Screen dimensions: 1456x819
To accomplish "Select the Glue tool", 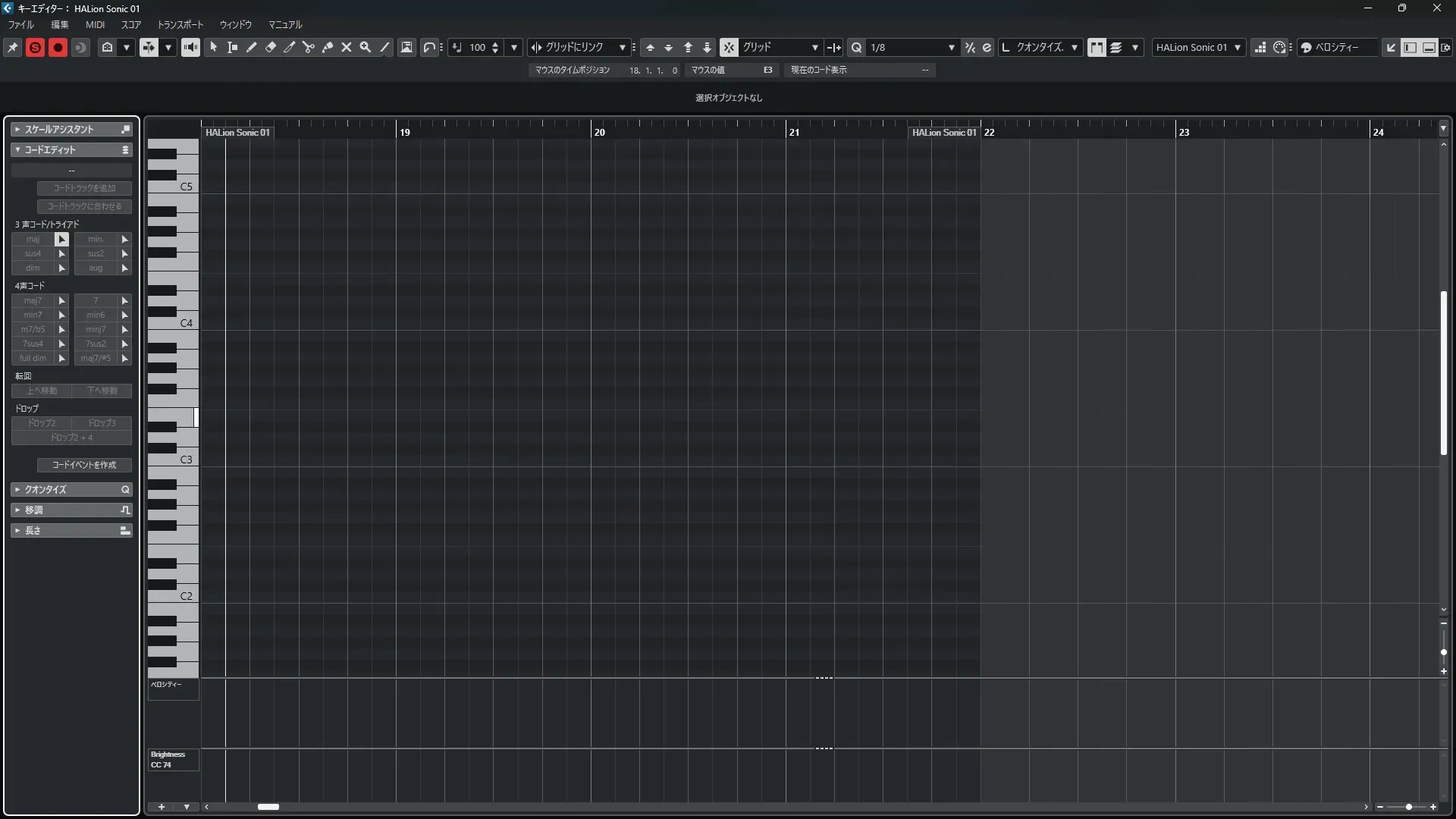I will pyautogui.click(x=328, y=47).
